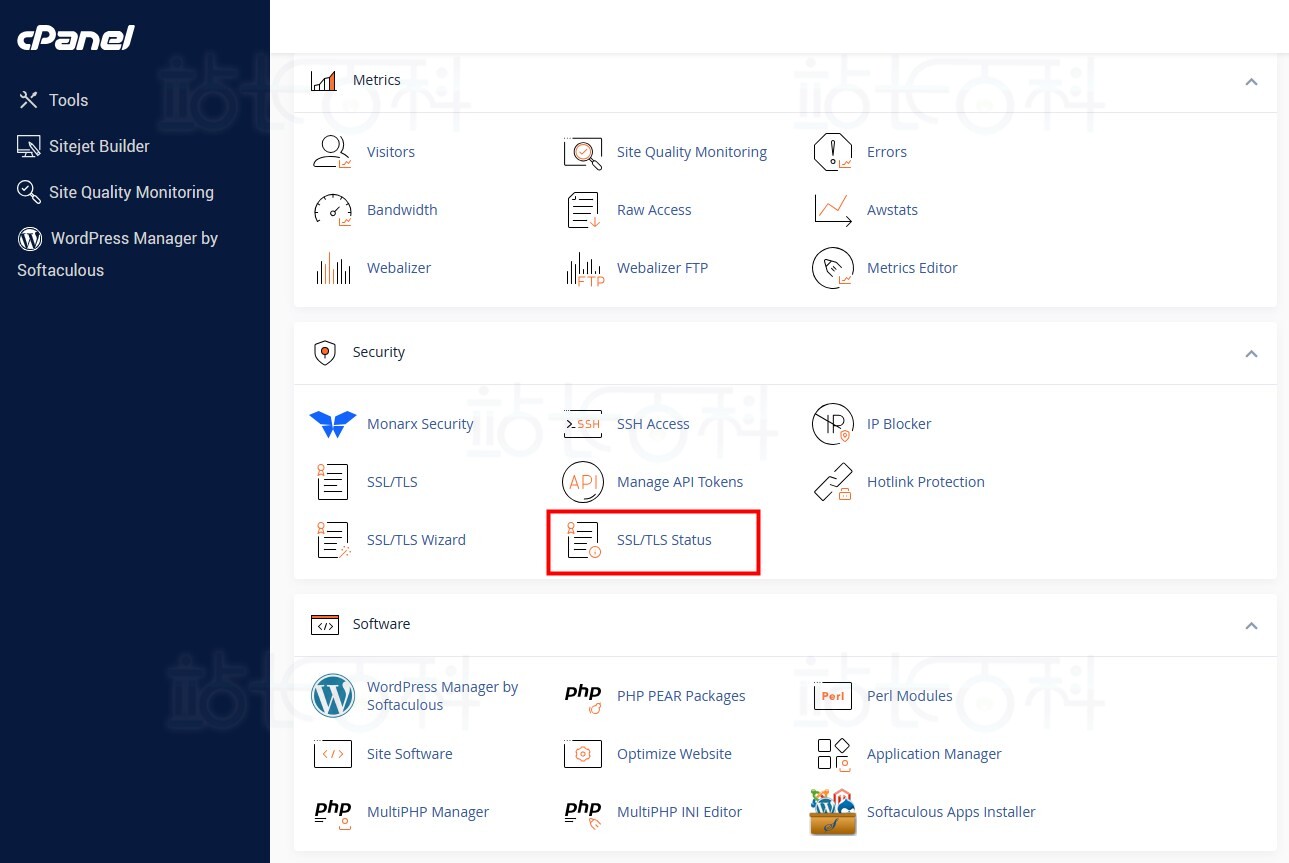This screenshot has height=863, width=1289.
Task: Open Tools from the sidebar
Action: (69, 100)
